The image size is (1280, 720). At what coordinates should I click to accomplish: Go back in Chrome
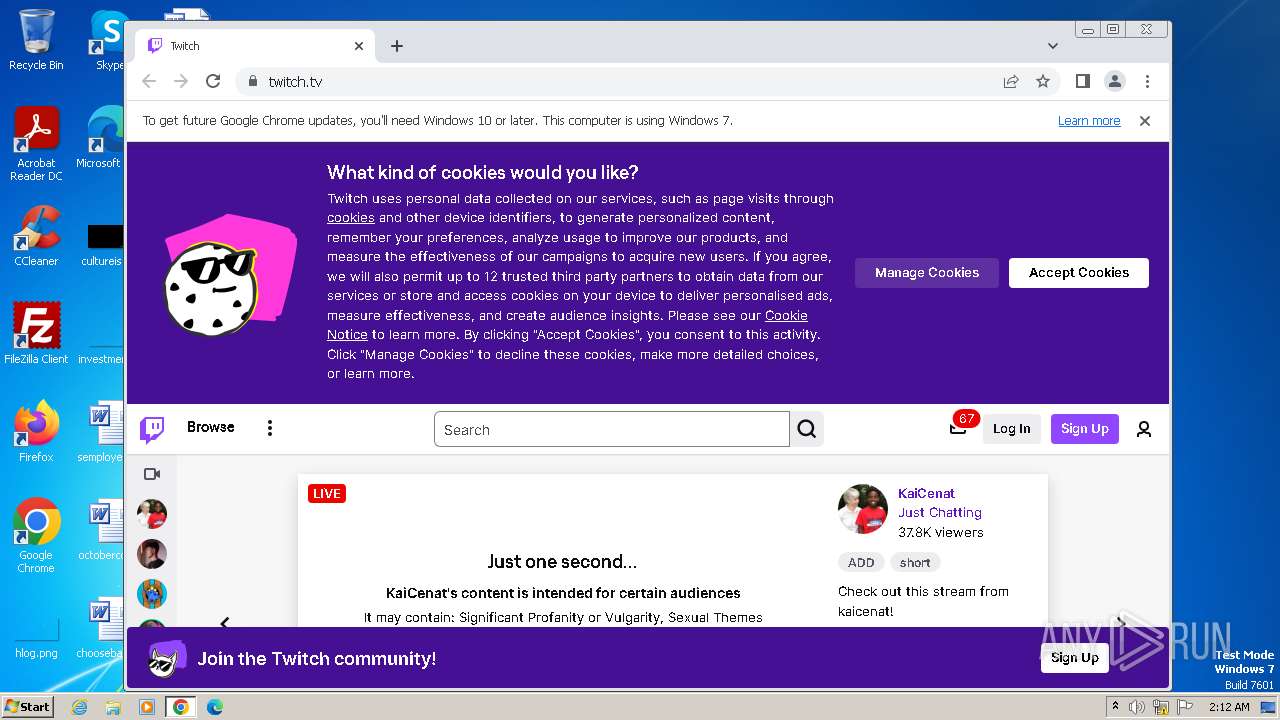(x=149, y=81)
